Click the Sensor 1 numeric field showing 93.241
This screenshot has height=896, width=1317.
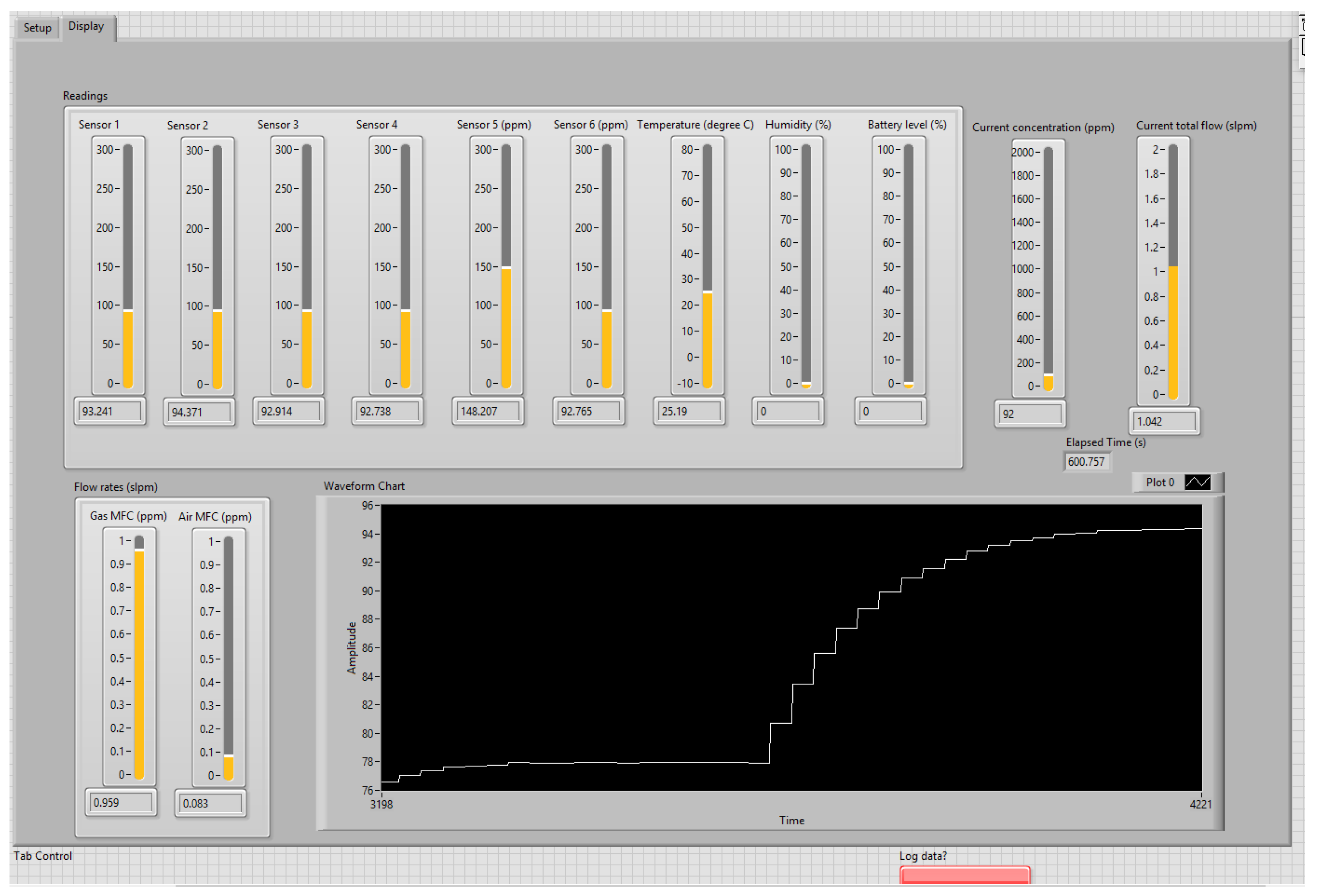click(x=110, y=411)
